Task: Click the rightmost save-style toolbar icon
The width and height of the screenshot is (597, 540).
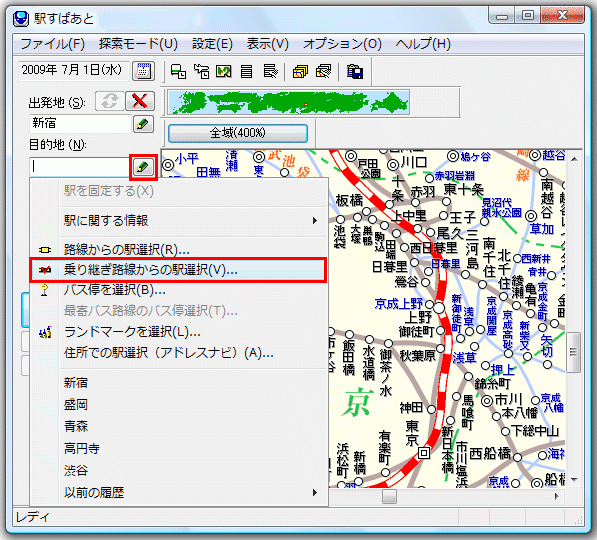Action: [354, 71]
